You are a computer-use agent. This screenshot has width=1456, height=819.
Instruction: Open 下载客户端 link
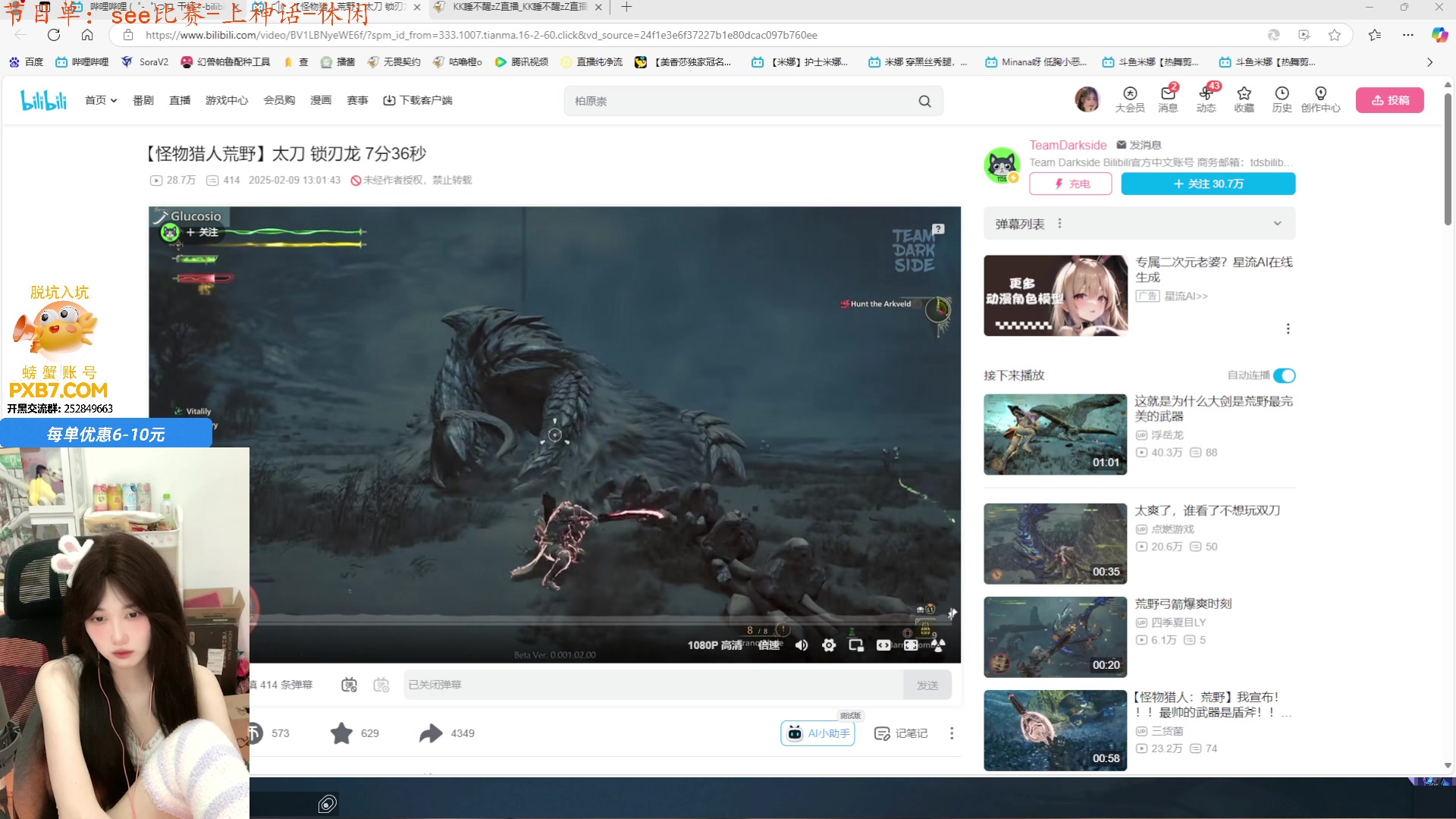pos(418,100)
